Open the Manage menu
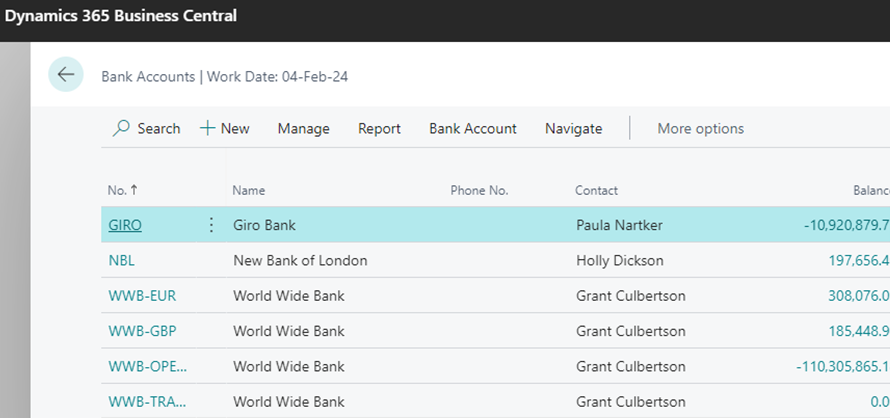This screenshot has height=418, width=891. (x=303, y=129)
